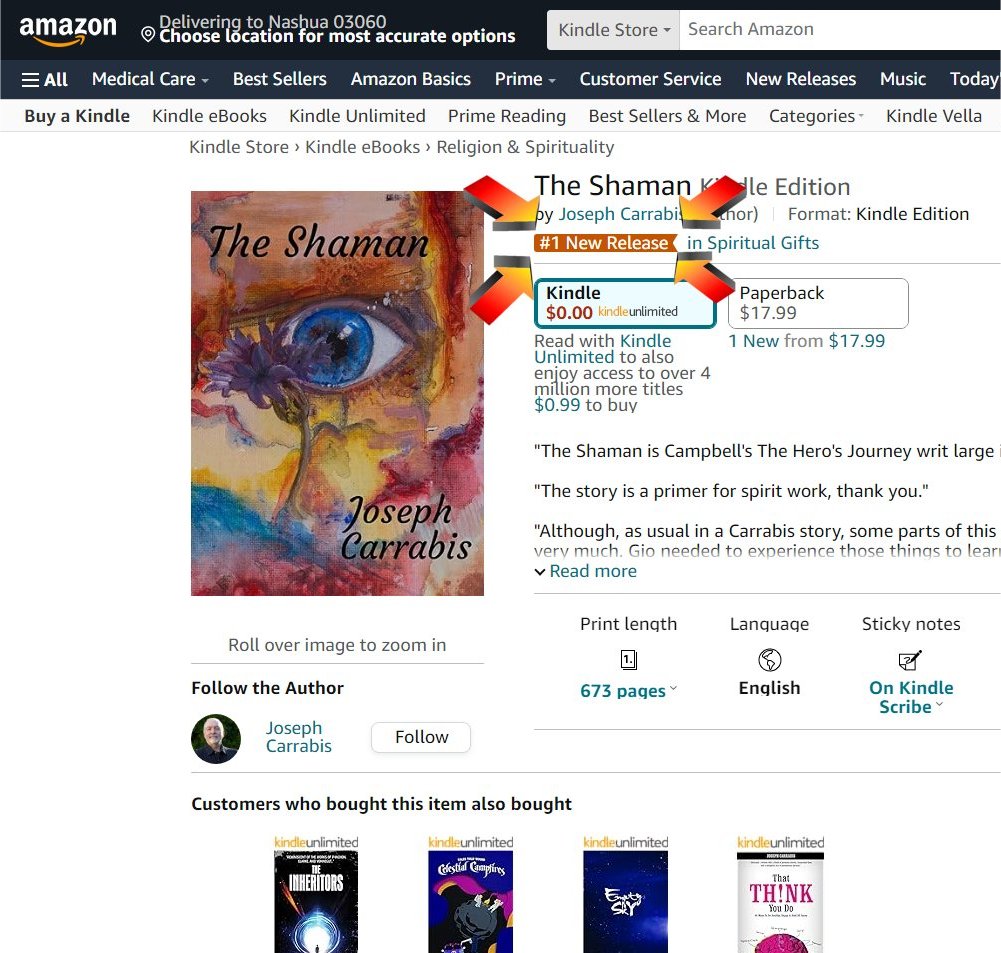Screen dimensions: 1001x953
Task: Follow the author Joseph Carrabis
Action: click(x=421, y=737)
